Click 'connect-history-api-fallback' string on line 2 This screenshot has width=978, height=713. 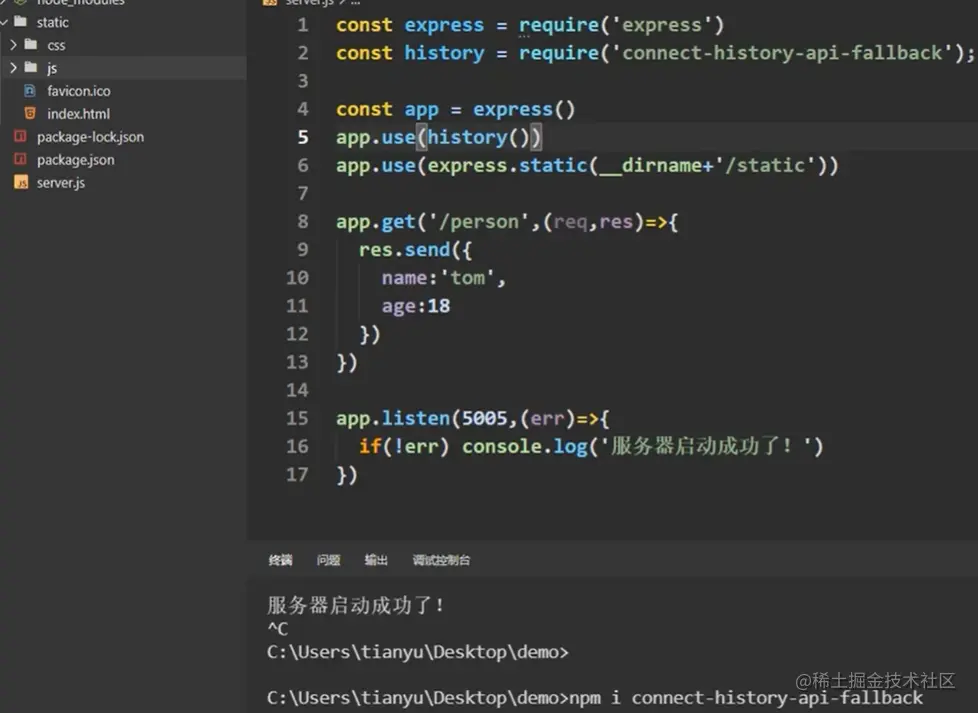[782, 53]
